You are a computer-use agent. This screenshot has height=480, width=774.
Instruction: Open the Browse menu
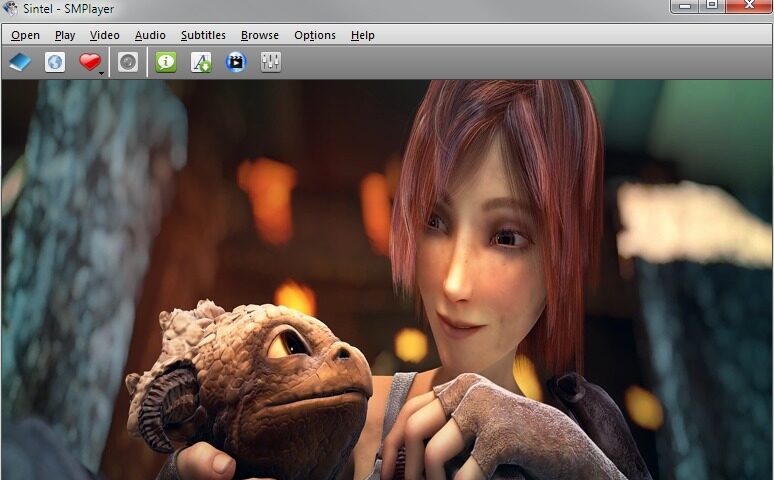(x=260, y=36)
